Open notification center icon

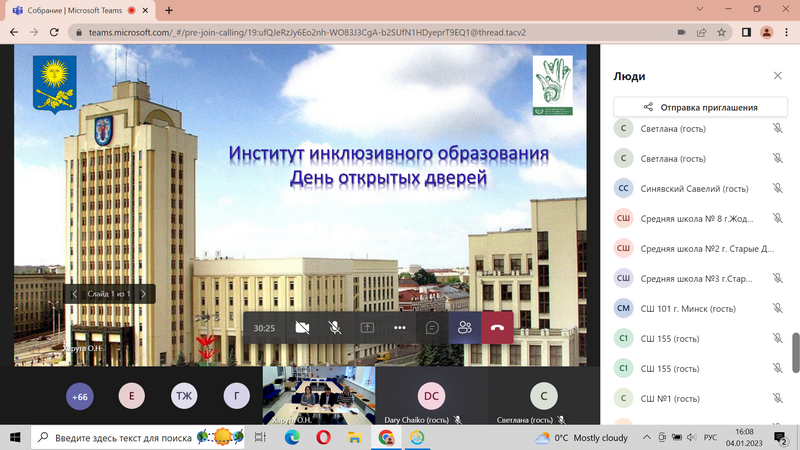click(780, 437)
